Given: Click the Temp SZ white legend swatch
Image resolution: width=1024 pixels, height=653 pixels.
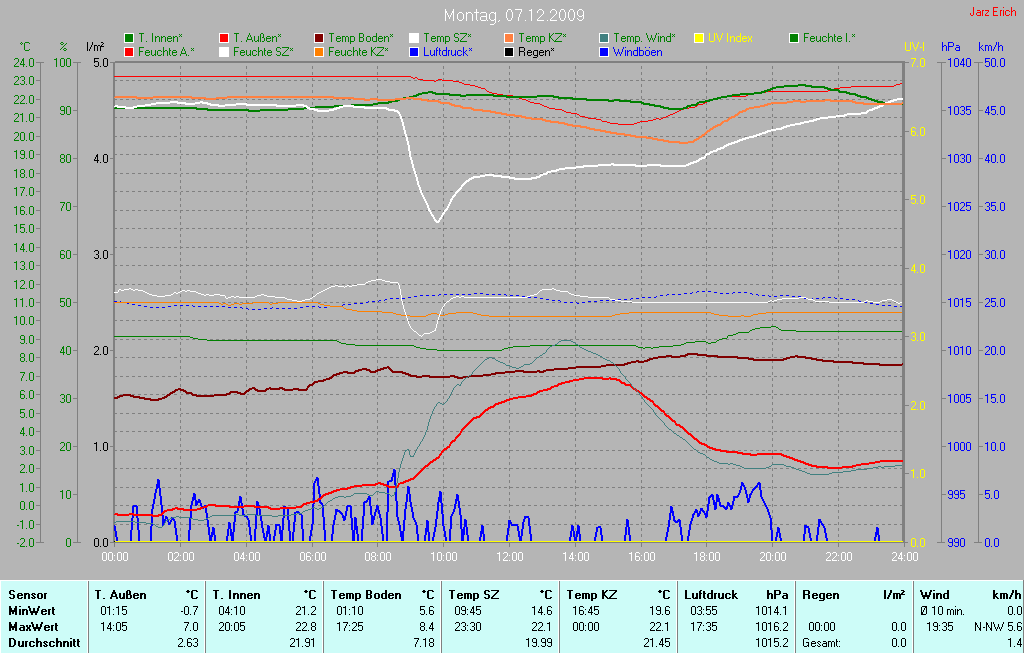Looking at the screenshot, I should pyautogui.click(x=413, y=39).
